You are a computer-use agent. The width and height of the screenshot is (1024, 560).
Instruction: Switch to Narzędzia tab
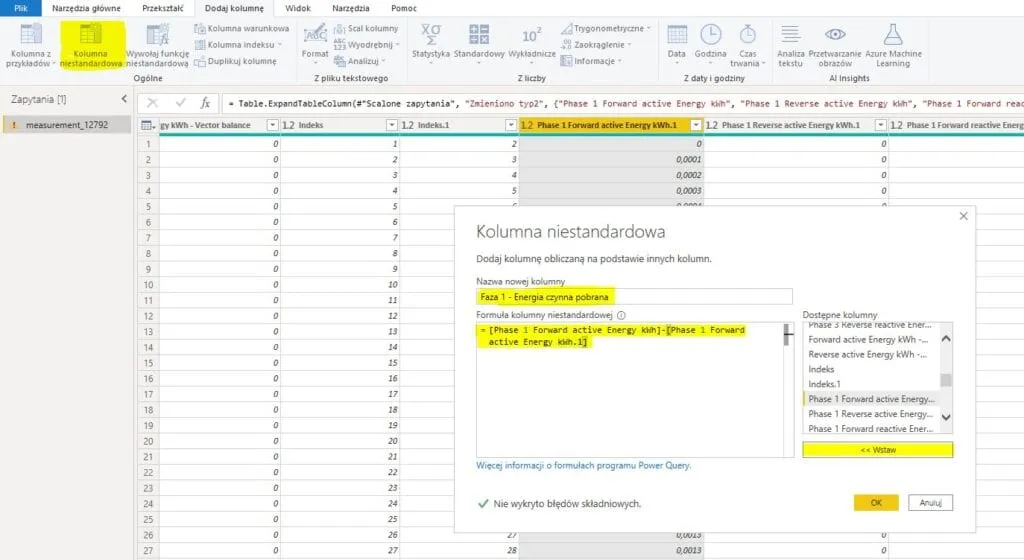click(351, 8)
